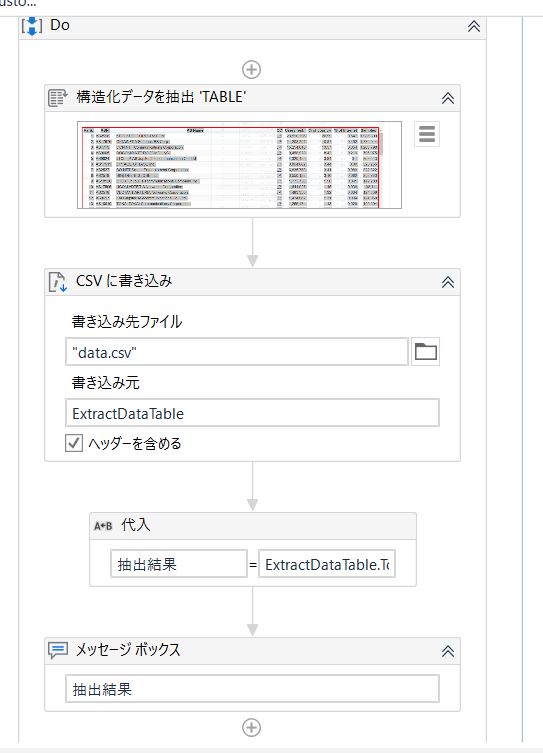Screen dimensions: 543x753
Task: Add activity at bottom plus icon
Action: 252,728
